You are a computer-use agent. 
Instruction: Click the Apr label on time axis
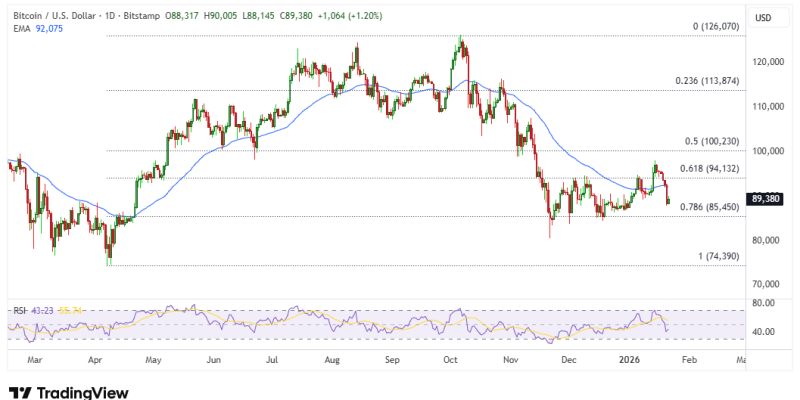point(94,357)
